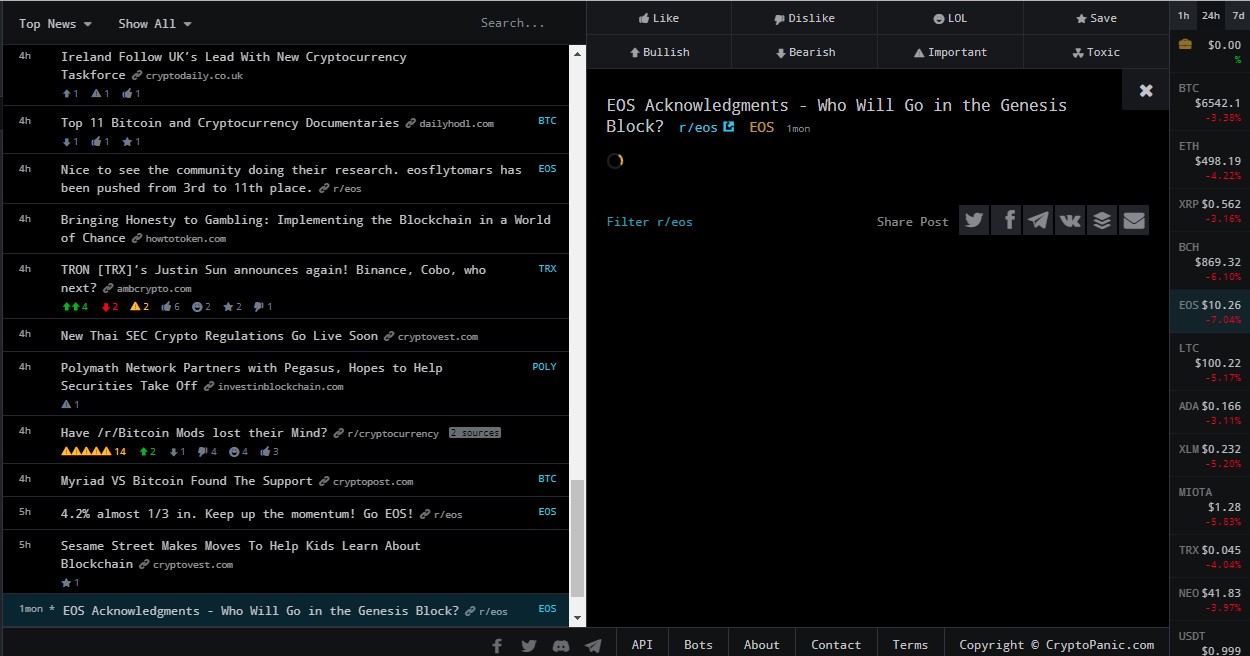Share post via Buffer stack icon
This screenshot has height=656, width=1250.
click(1102, 220)
